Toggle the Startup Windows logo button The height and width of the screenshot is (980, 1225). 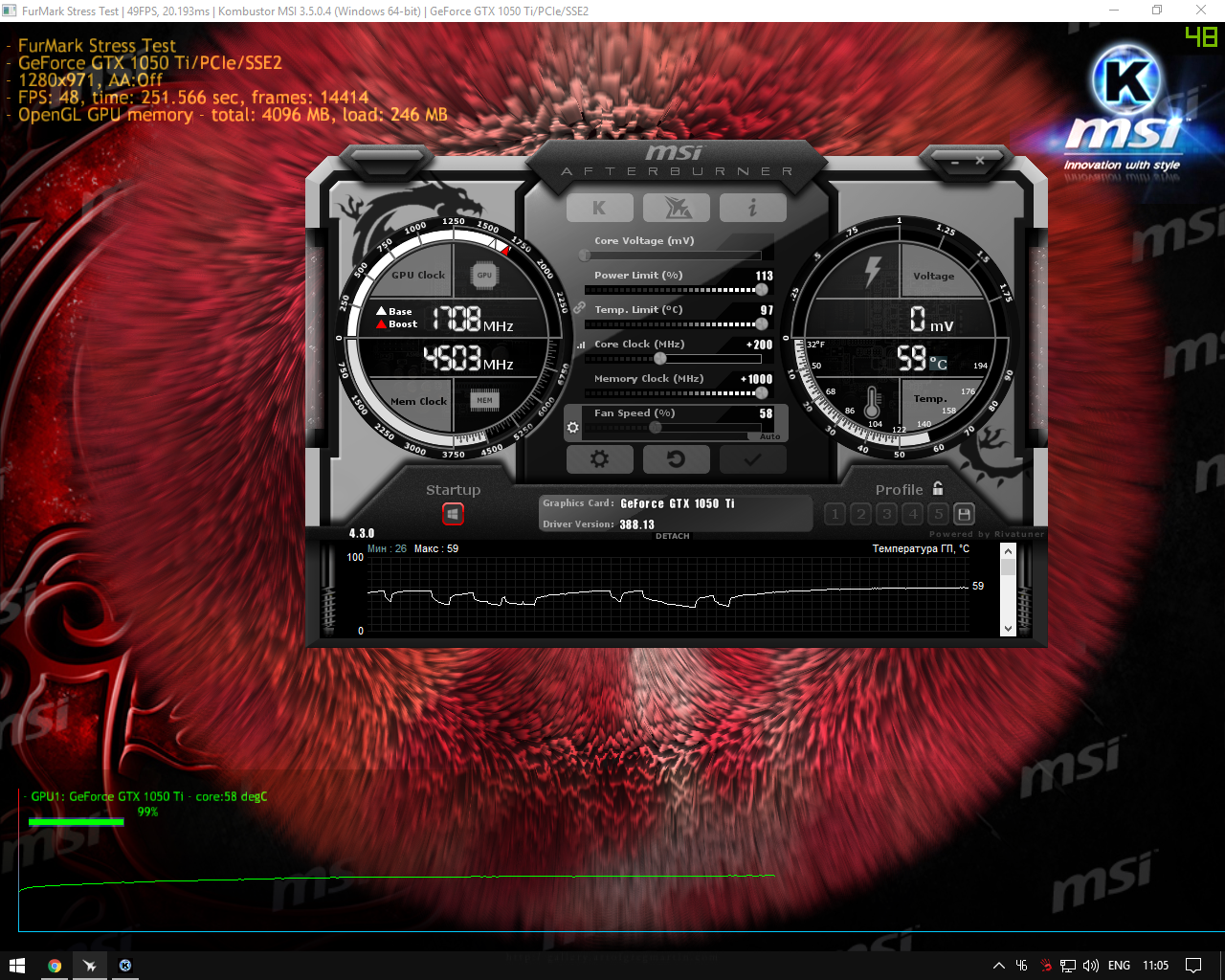[453, 515]
